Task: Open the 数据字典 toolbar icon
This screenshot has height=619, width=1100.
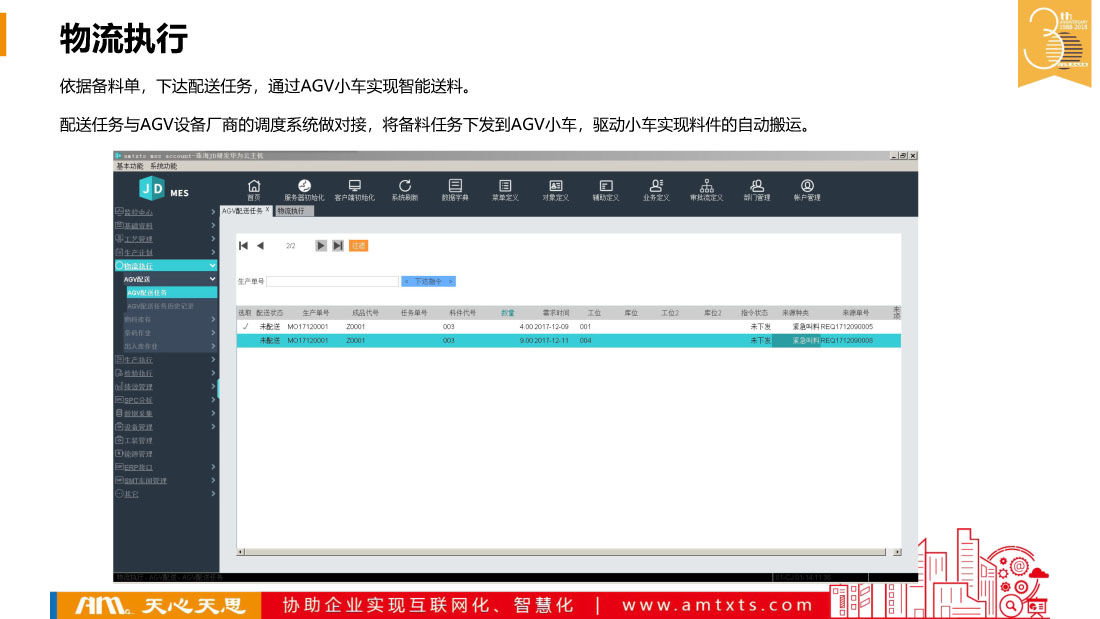Action: point(455,189)
